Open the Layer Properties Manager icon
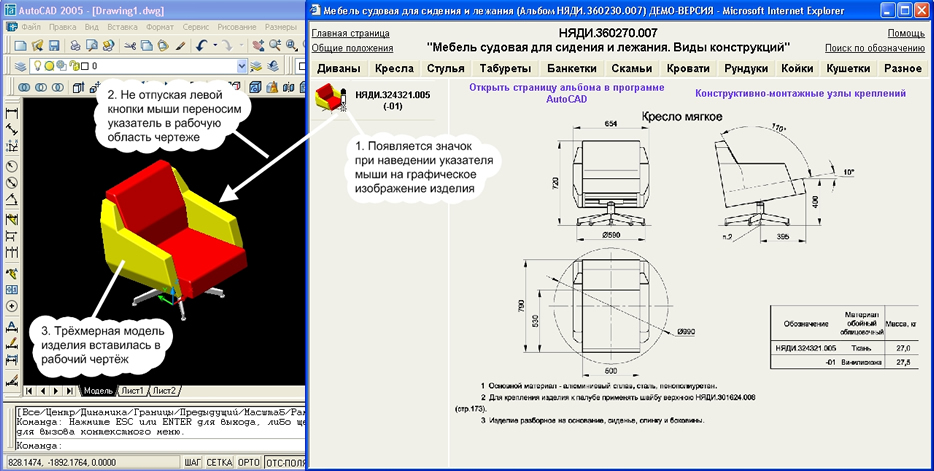This screenshot has width=934, height=471. click(x=20, y=66)
